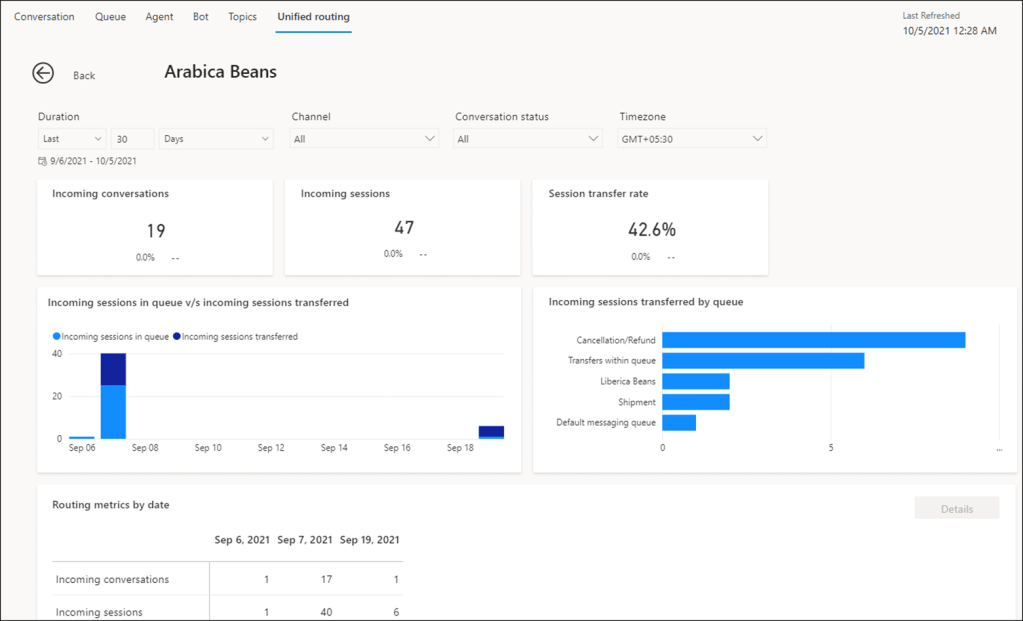Screen dimensions: 1023x621
Task: Select the Agent tab
Action: pyautogui.click(x=159, y=17)
